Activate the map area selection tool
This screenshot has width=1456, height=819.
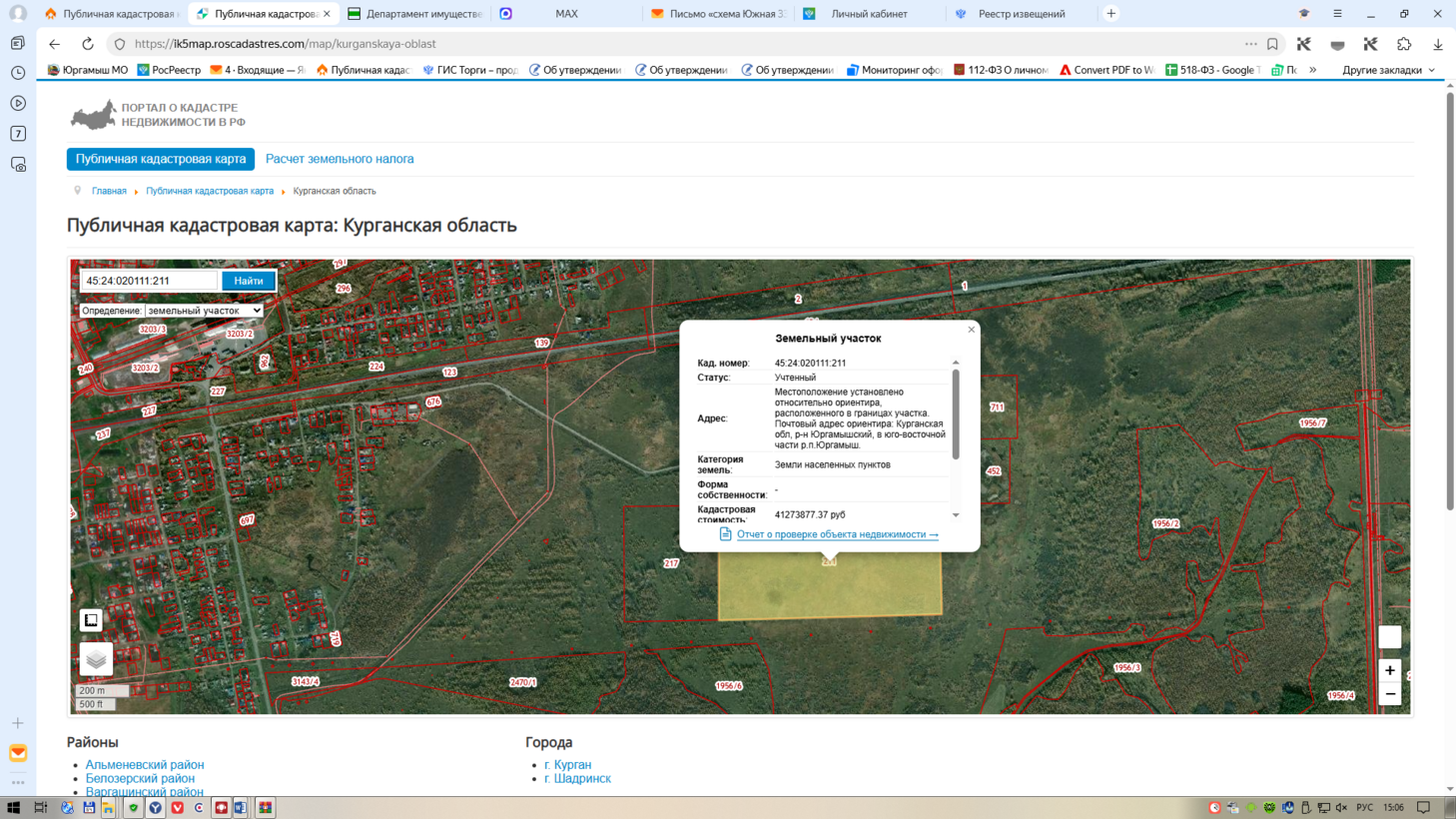91,620
